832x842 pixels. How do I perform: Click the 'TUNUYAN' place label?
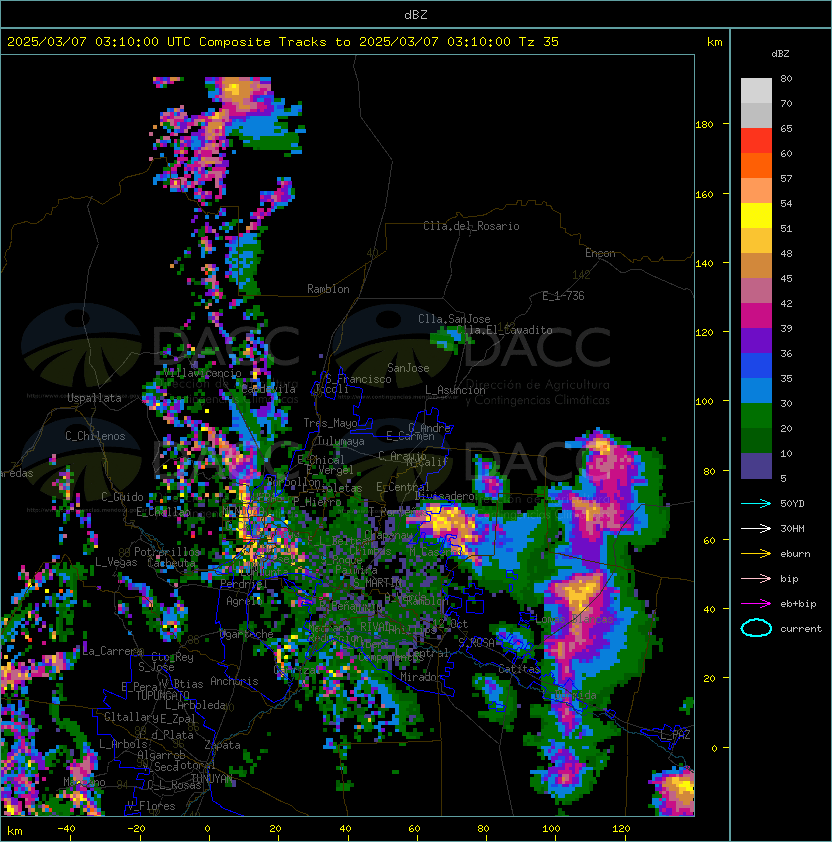coord(212,778)
